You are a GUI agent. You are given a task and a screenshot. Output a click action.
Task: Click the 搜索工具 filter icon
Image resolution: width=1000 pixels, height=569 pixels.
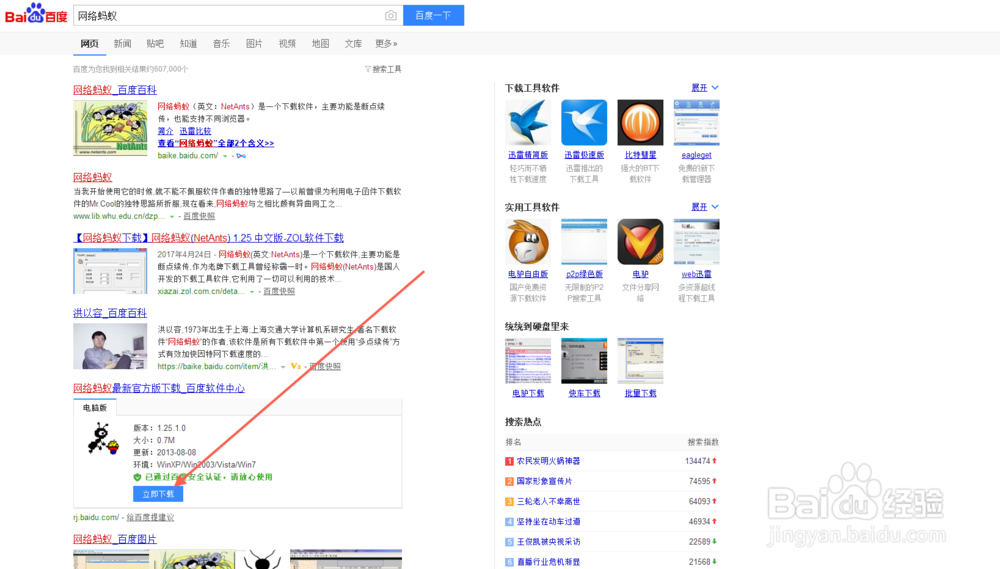coord(367,69)
